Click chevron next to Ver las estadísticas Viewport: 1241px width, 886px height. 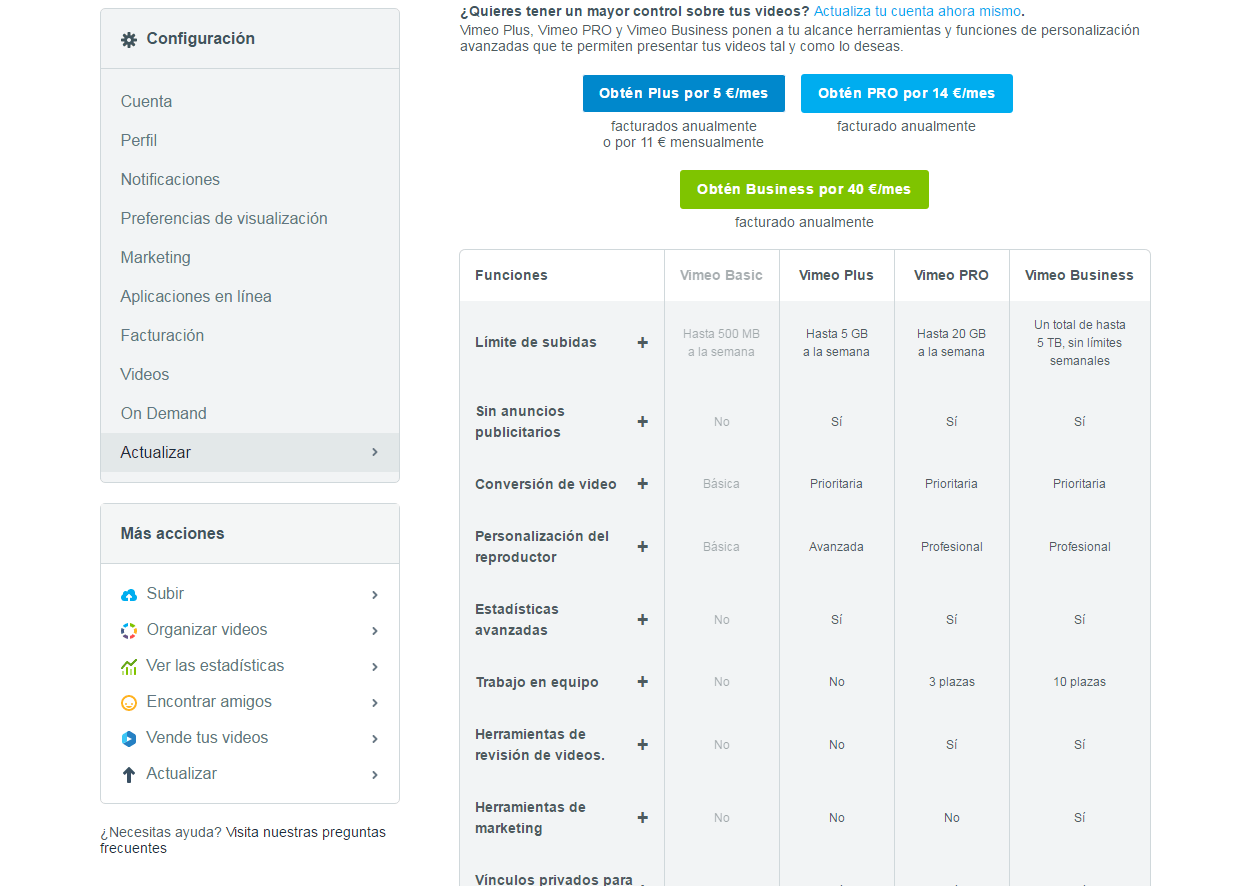[x=375, y=667]
